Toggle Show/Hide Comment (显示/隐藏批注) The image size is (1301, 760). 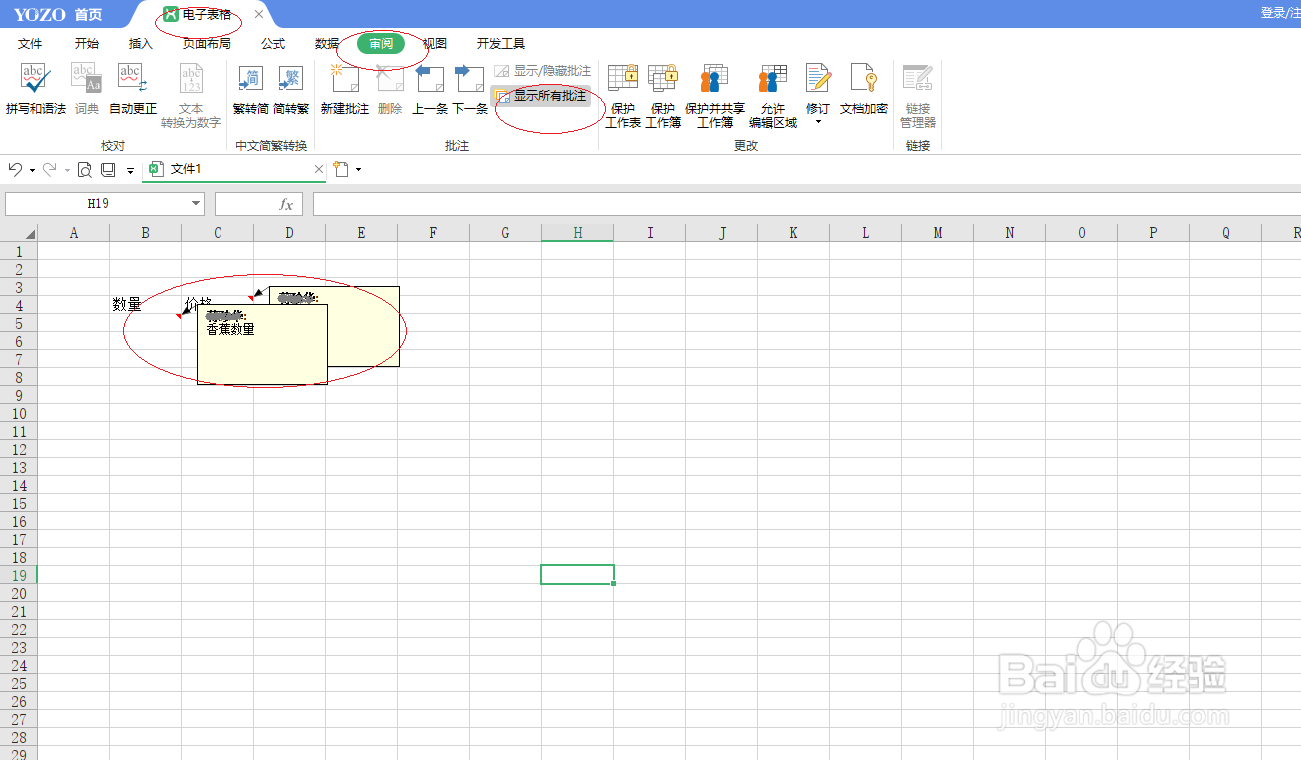541,71
